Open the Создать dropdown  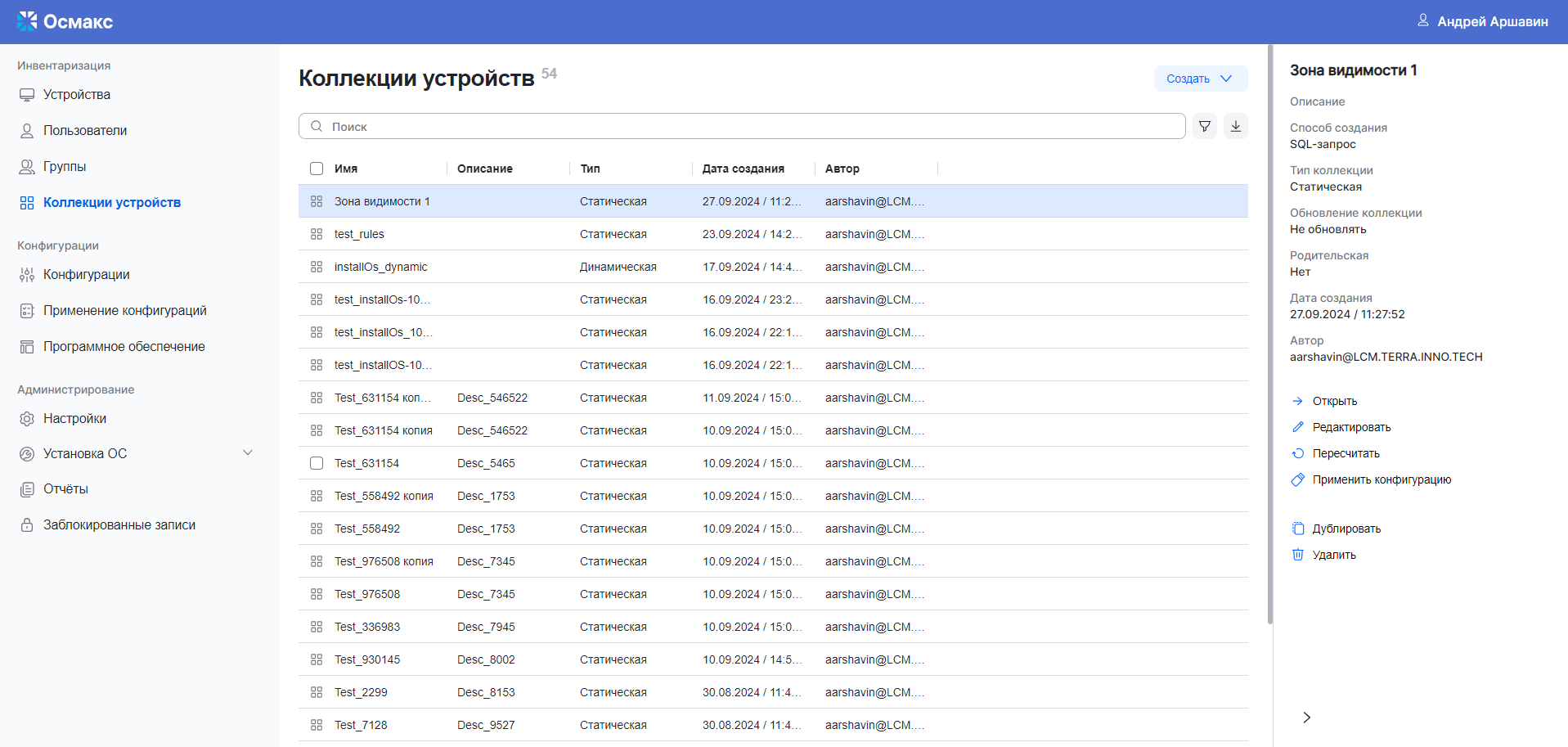coord(1200,79)
